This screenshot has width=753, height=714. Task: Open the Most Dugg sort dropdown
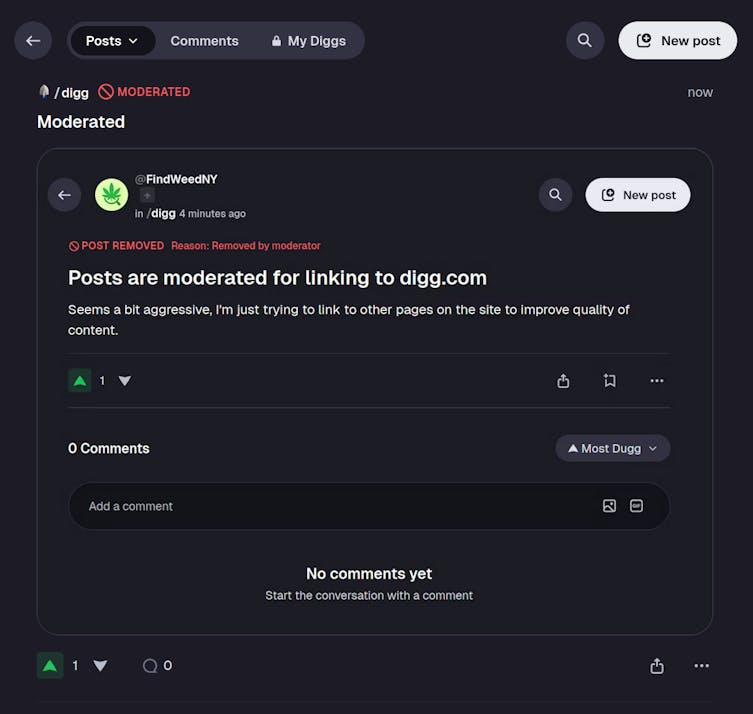[x=612, y=448]
